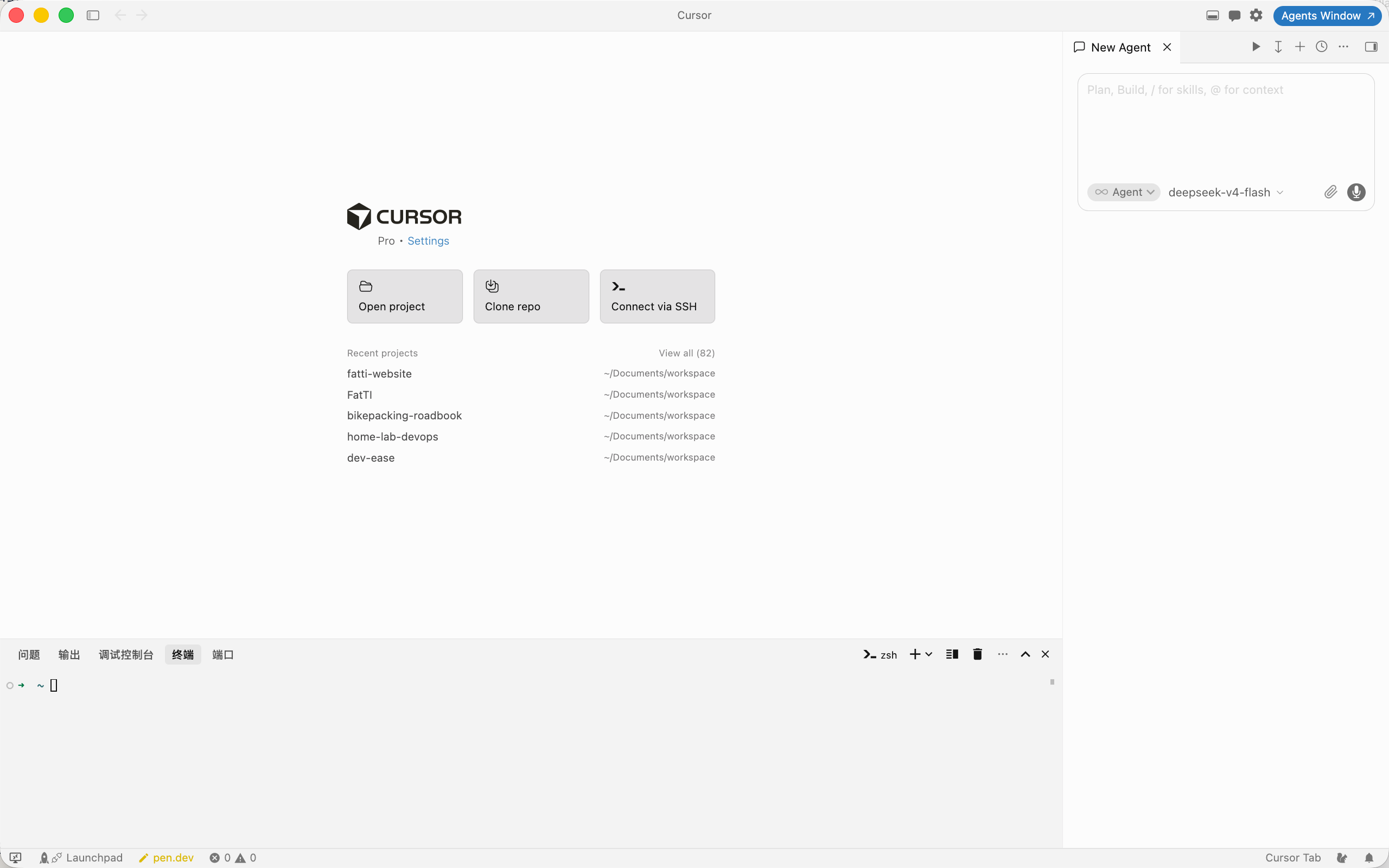
Task: Attach a file with the paperclip icon
Action: (x=1330, y=192)
